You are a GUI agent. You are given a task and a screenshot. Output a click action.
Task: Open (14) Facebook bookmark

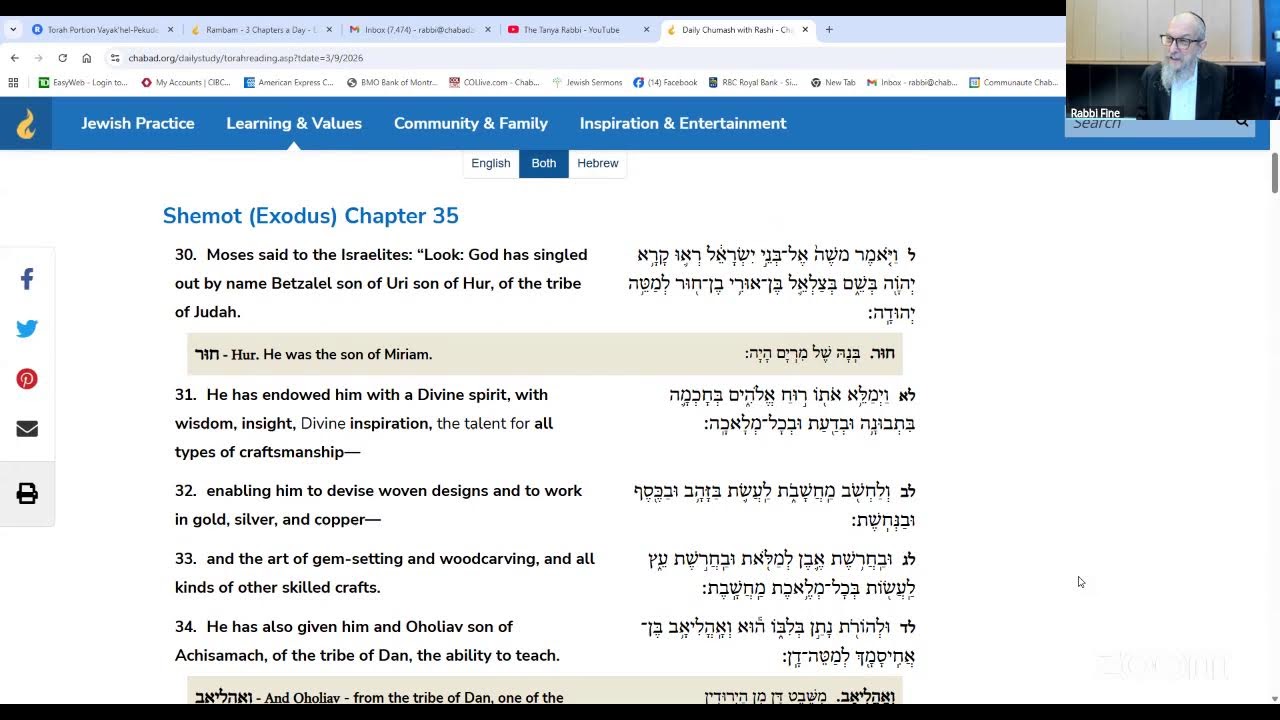(x=666, y=83)
